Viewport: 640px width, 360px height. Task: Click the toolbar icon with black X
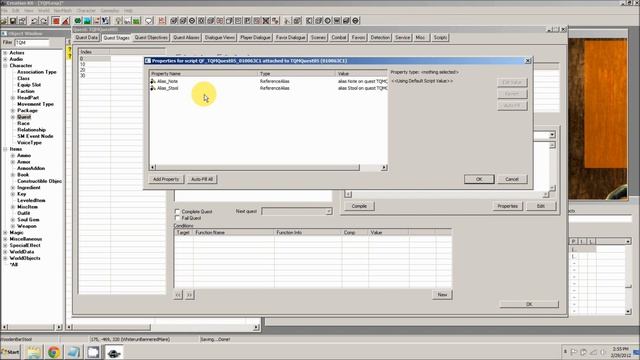(x=266, y=20)
